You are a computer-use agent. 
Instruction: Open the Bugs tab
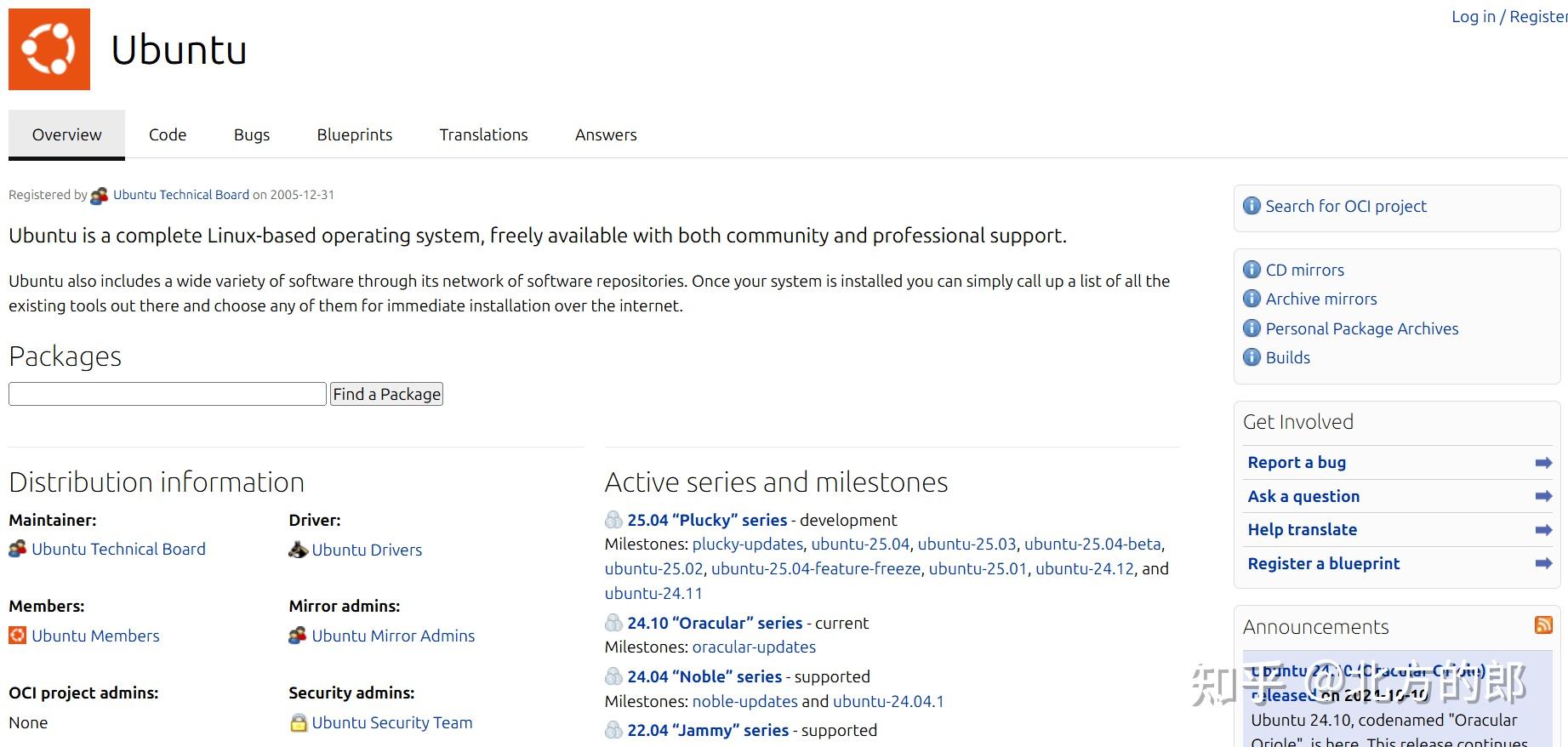pyautogui.click(x=252, y=134)
